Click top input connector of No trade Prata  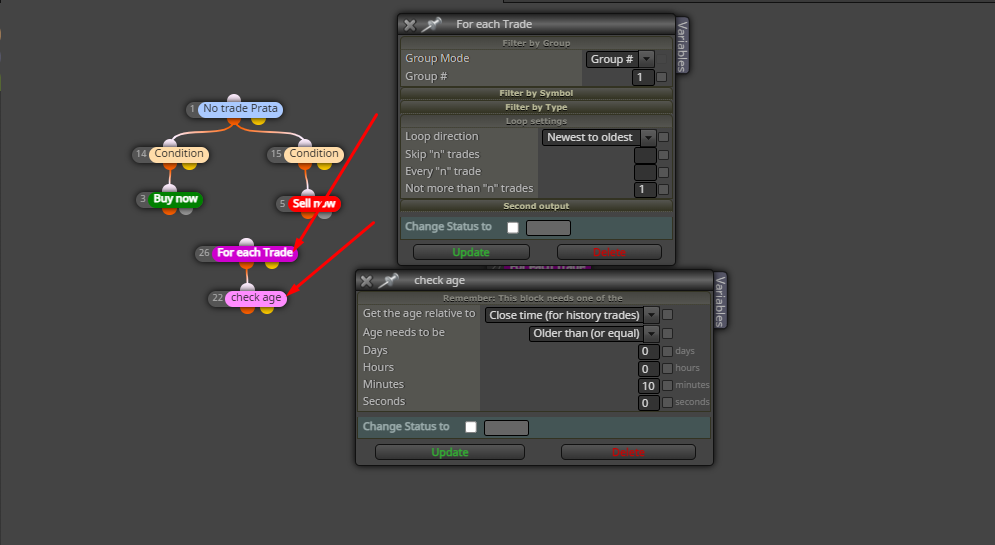(234, 98)
